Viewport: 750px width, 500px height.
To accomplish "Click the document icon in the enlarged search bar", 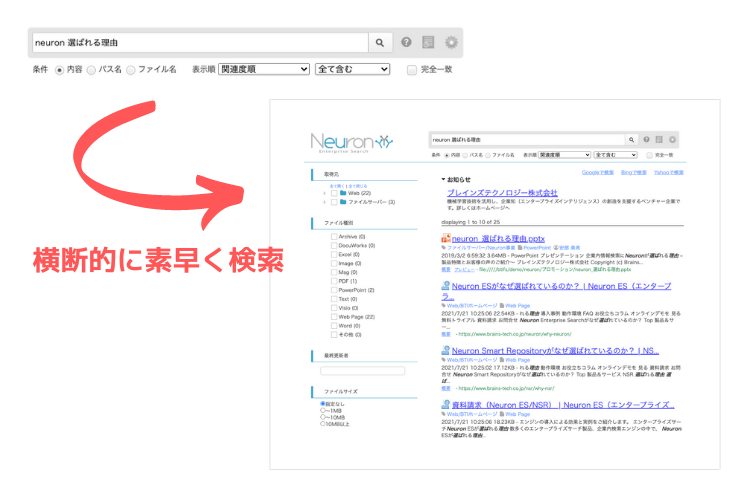I will (x=428, y=42).
